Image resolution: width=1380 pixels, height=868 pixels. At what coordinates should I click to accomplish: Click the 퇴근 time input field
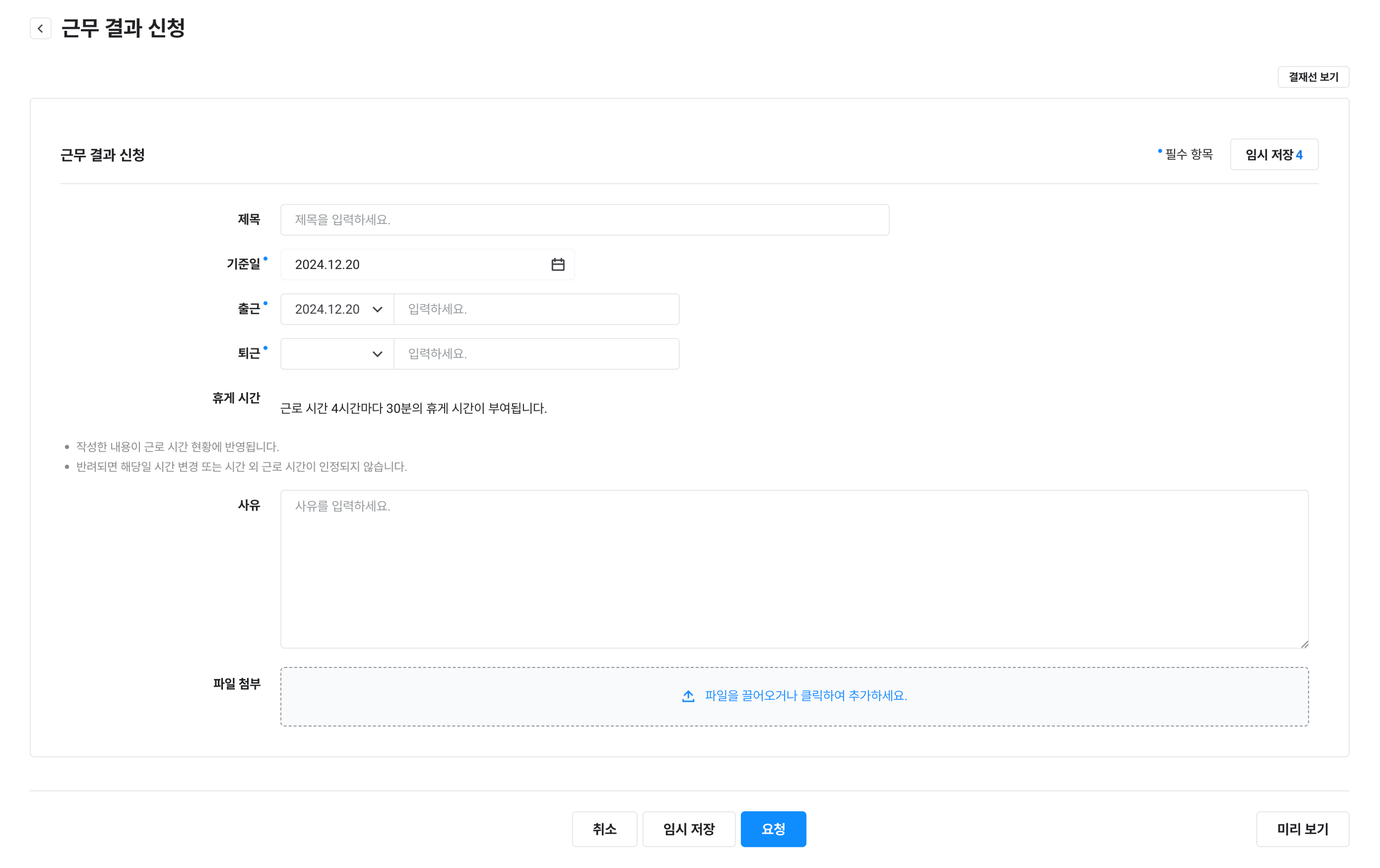(537, 354)
